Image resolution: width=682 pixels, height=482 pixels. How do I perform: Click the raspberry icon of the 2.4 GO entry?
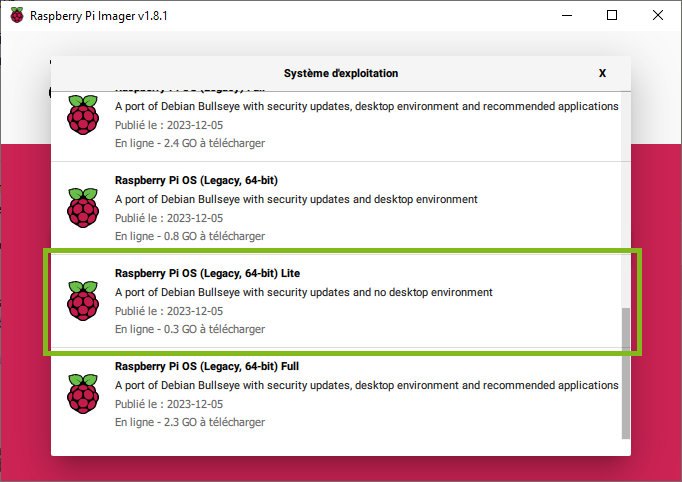pos(83,116)
